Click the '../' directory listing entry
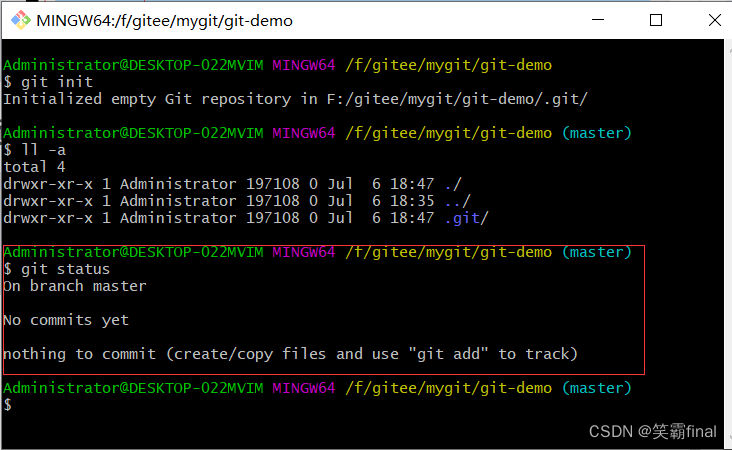Screen dimensions: 732x450 click(458, 201)
